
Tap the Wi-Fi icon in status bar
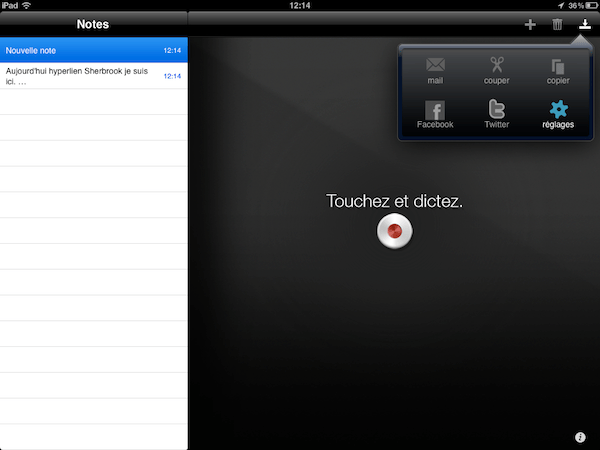click(25, 5)
